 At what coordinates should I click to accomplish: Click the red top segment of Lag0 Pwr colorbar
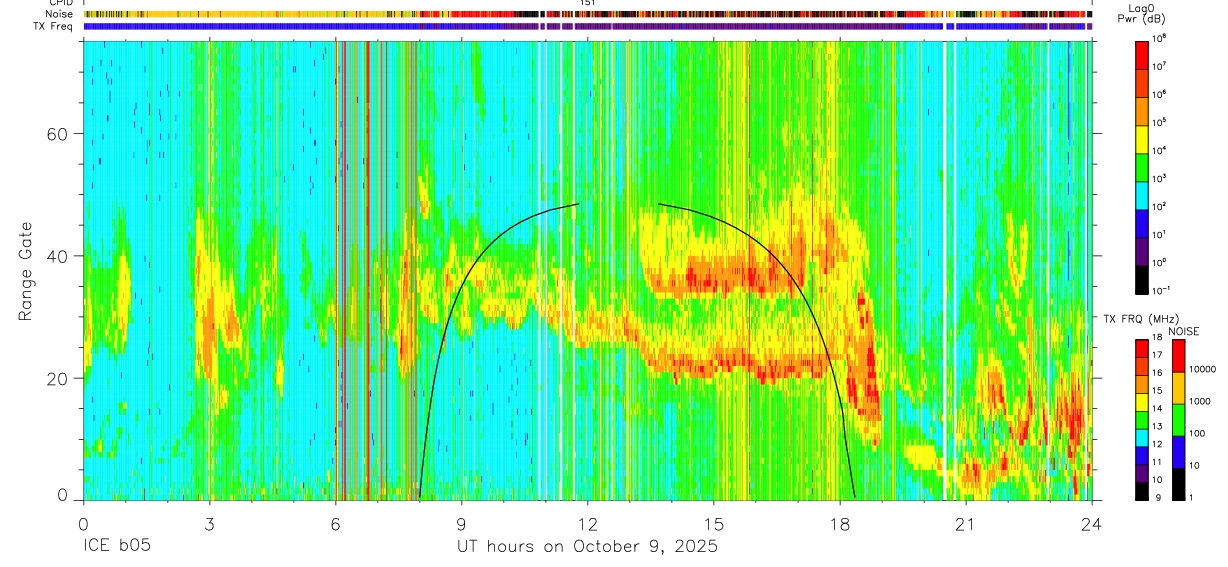tap(1142, 55)
